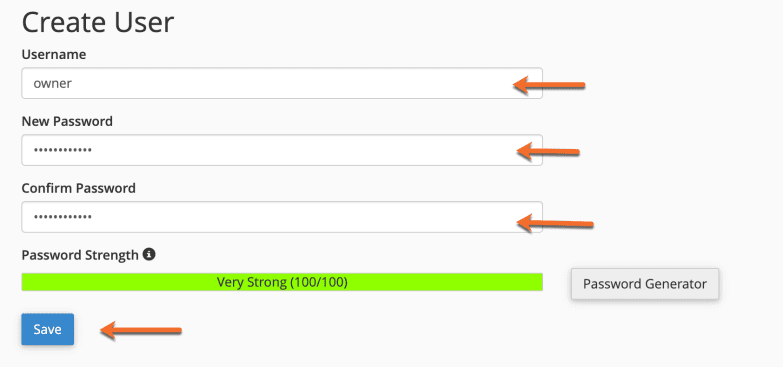Click the word "owner" in Username box

(x=52, y=83)
